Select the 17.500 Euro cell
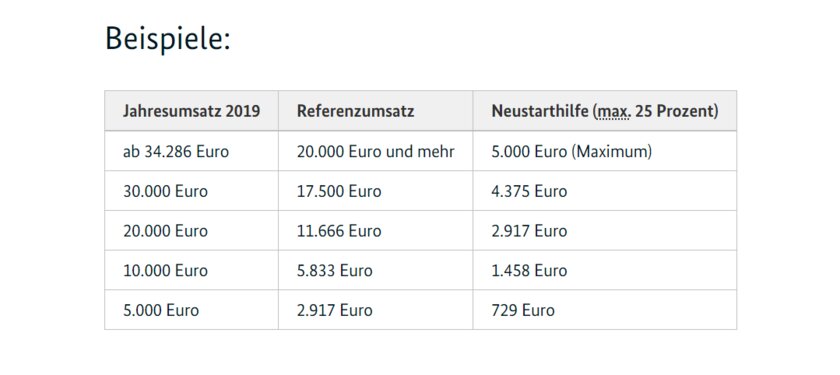The height and width of the screenshot is (375, 840). 376,191
